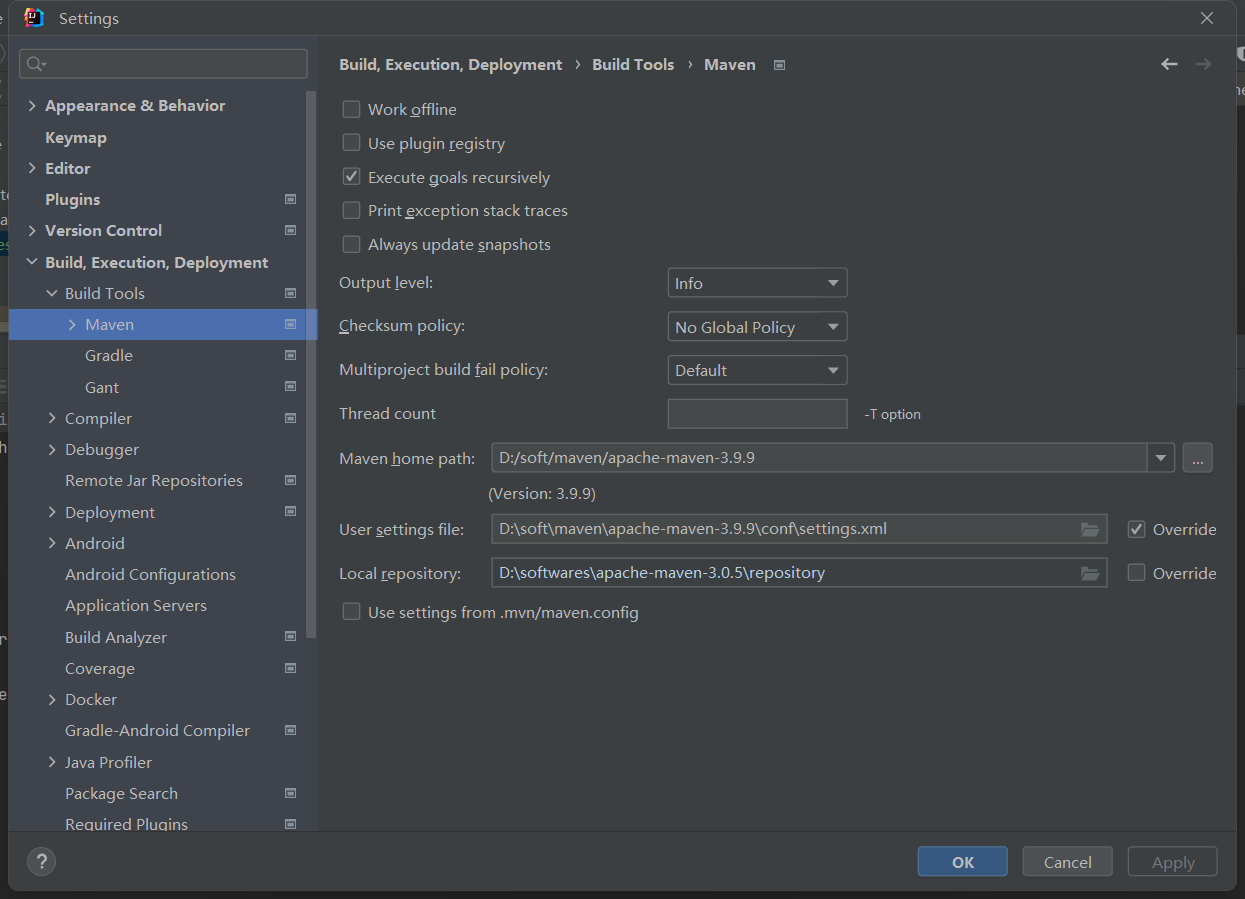1245x899 pixels.
Task: Click project-level icon beside Maven breadcrumb
Action: 780,65
